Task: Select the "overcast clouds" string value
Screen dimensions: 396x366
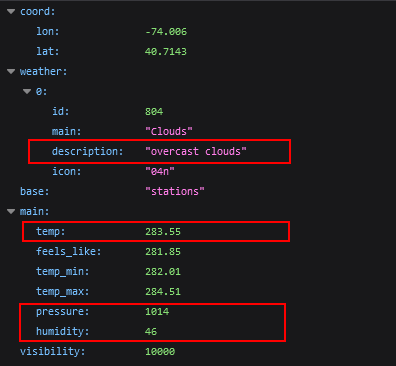Action: [x=196, y=151]
